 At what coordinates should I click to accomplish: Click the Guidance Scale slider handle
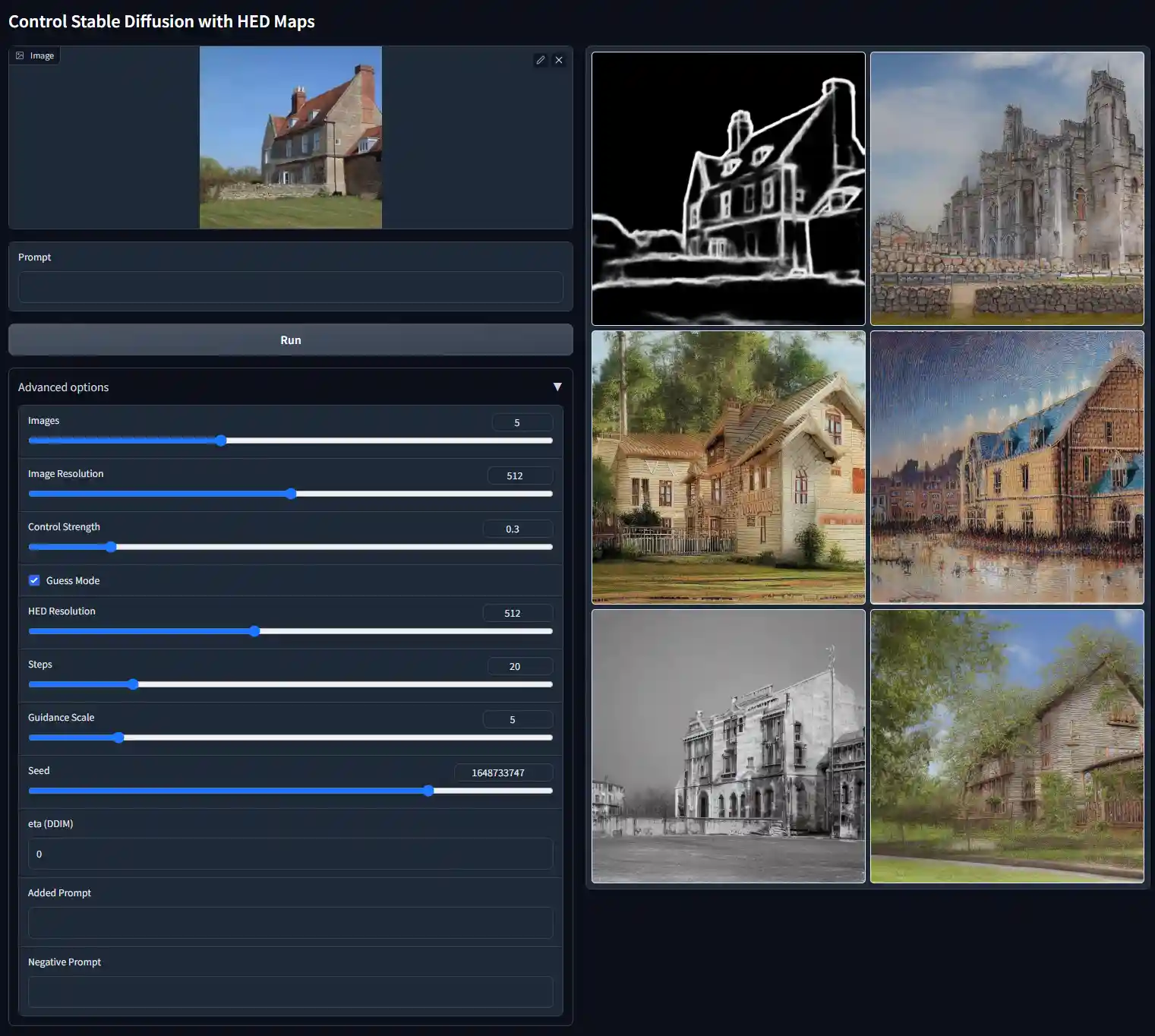[x=118, y=738]
